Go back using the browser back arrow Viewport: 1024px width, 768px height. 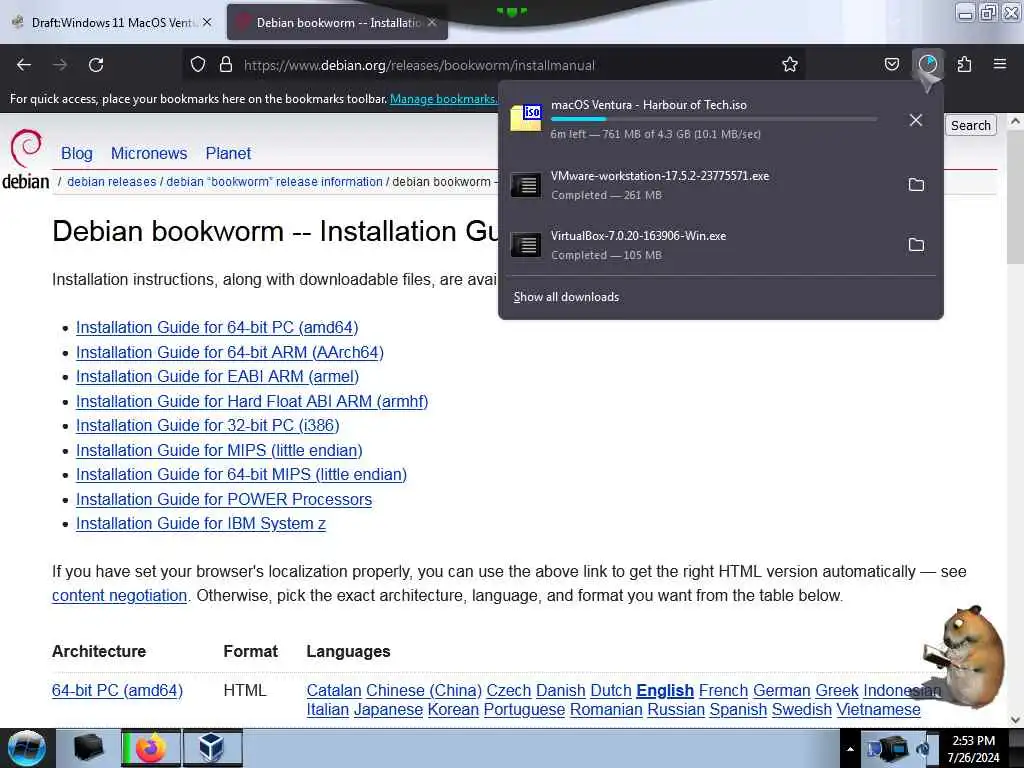click(x=24, y=65)
